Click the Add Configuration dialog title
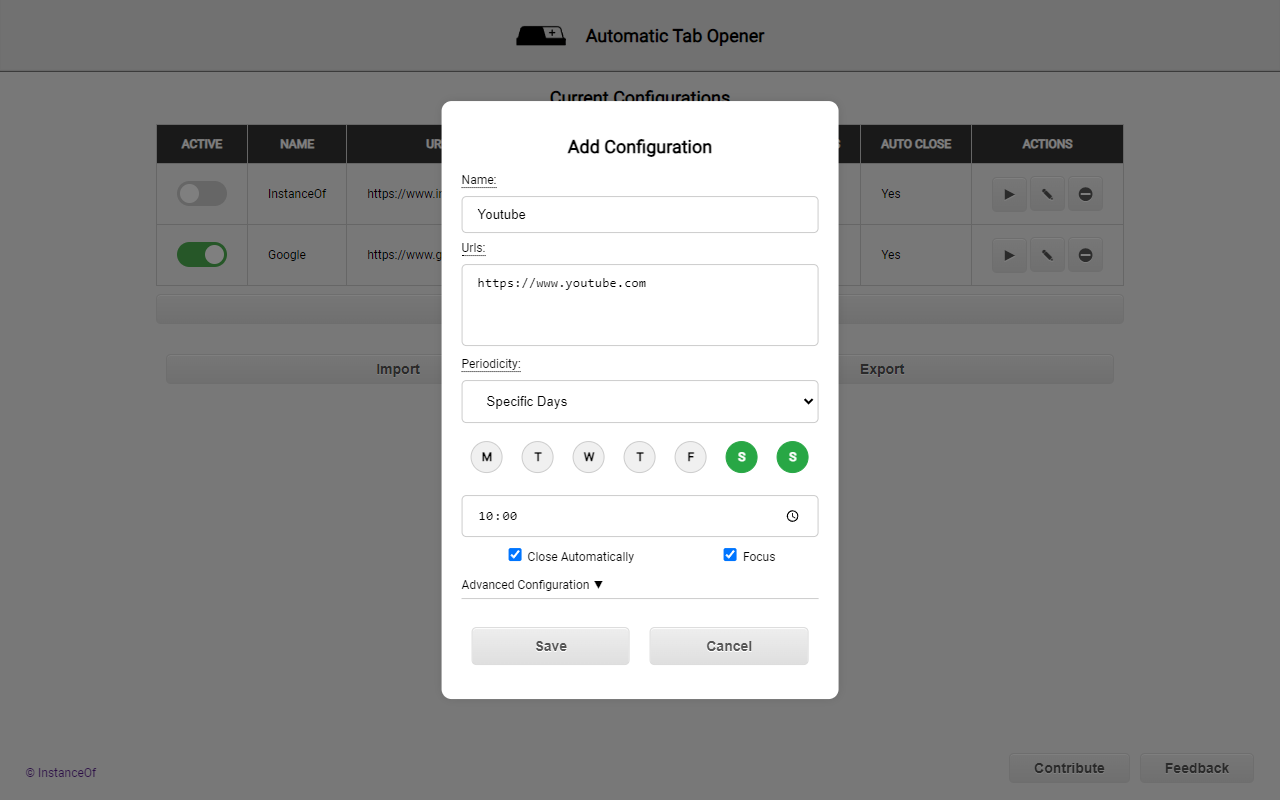Viewport: 1280px width, 800px height. pos(640,147)
